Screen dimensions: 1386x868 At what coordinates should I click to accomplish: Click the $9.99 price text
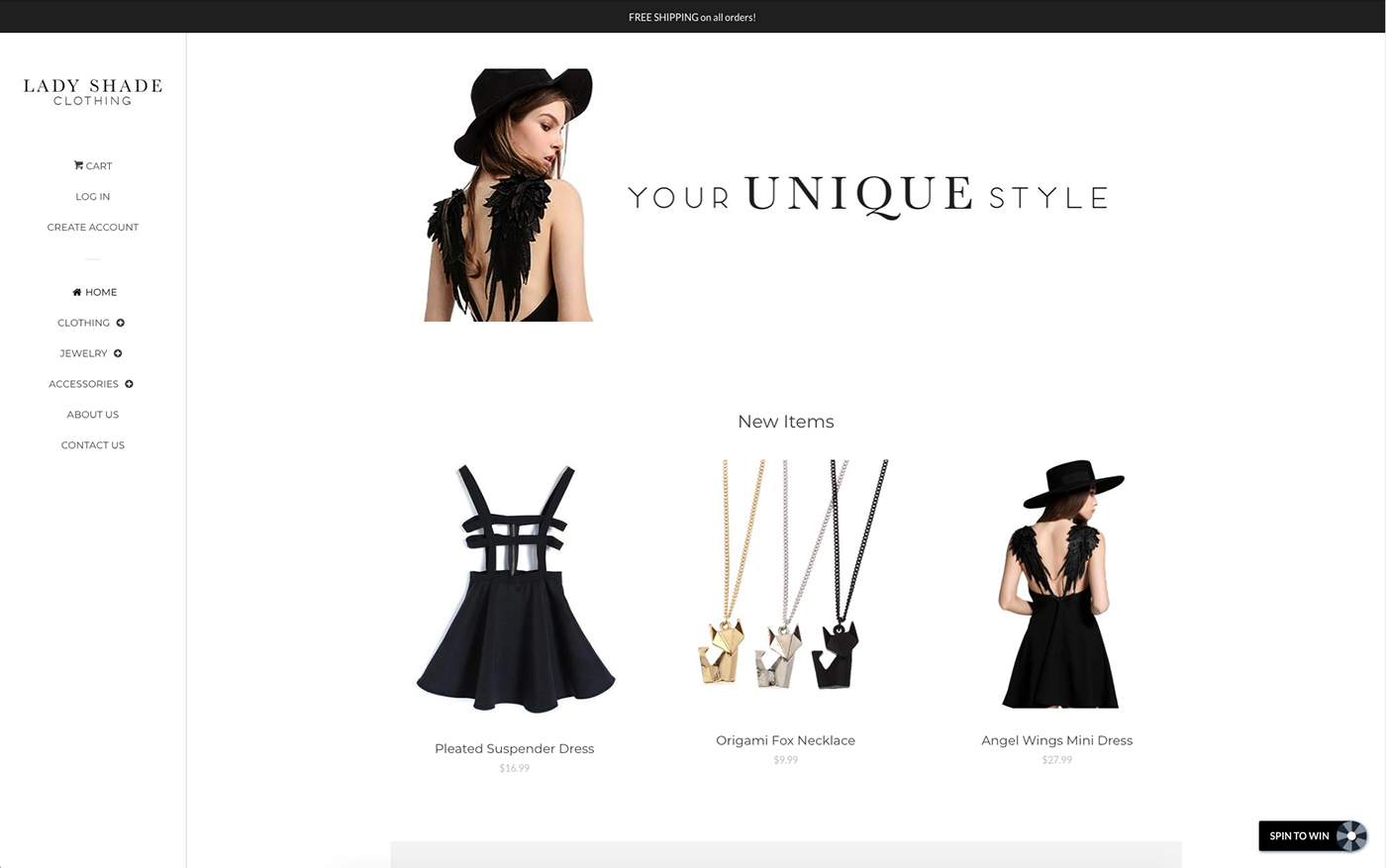coord(786,760)
